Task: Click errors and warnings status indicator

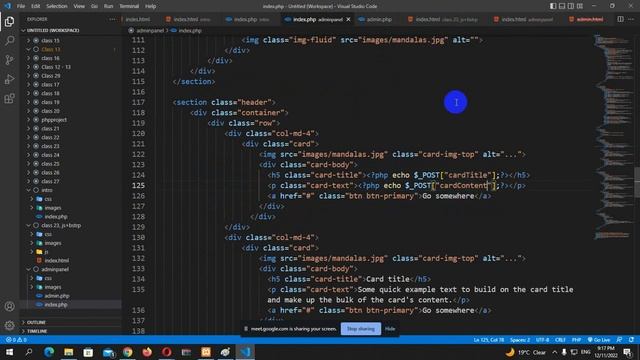Action: pos(16,340)
